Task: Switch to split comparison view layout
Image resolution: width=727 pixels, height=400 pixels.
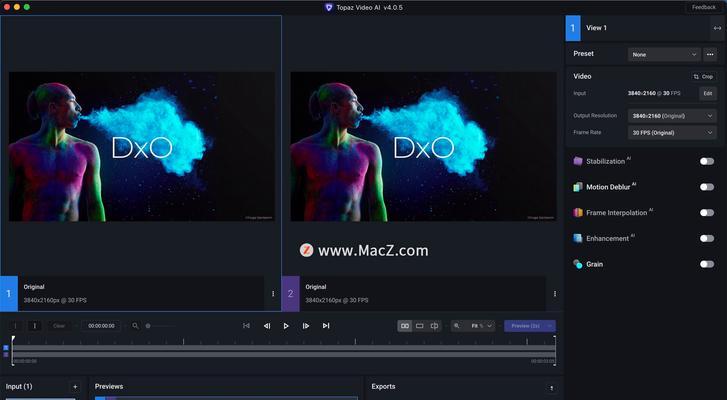Action: tap(434, 326)
